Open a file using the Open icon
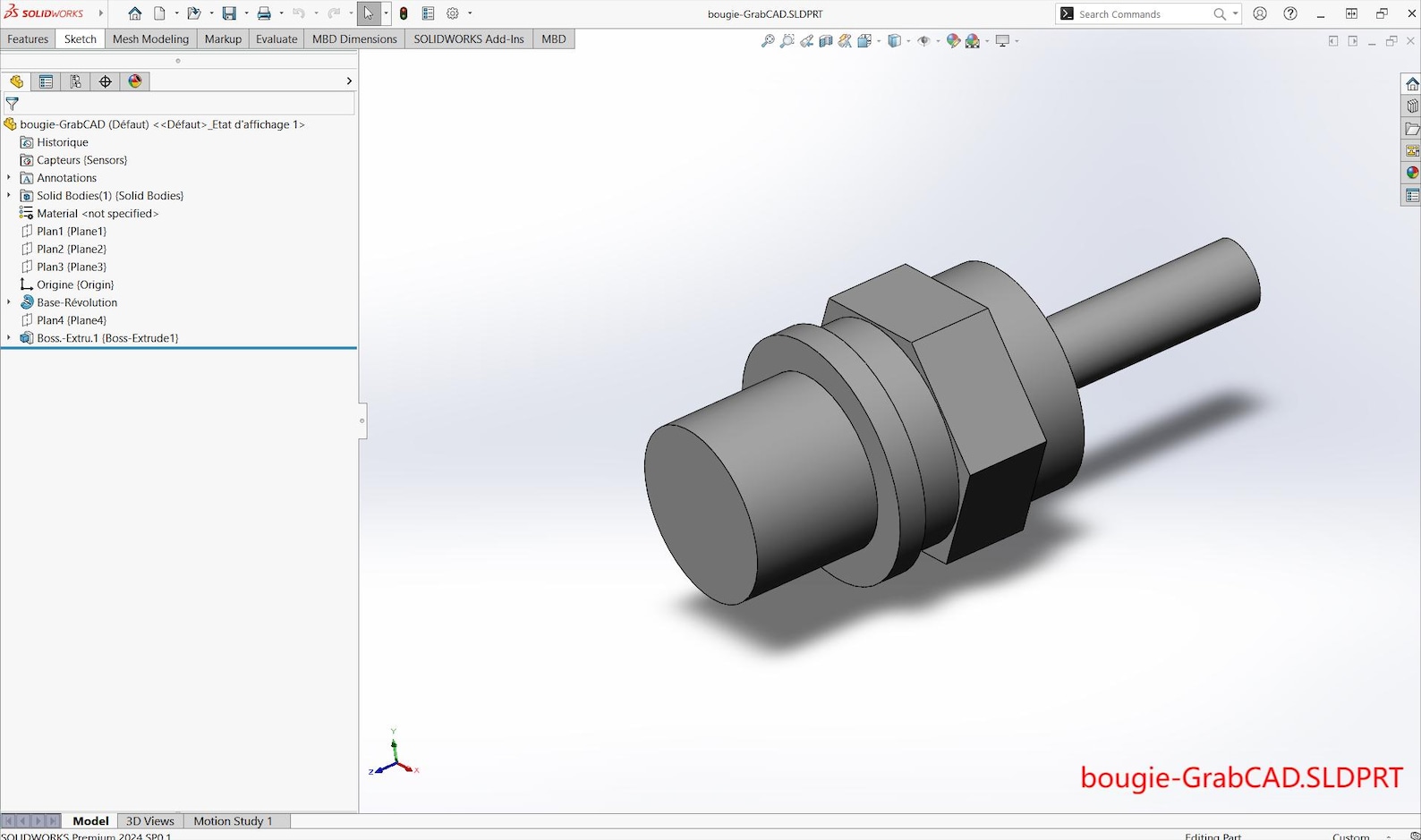1421x840 pixels. (193, 13)
